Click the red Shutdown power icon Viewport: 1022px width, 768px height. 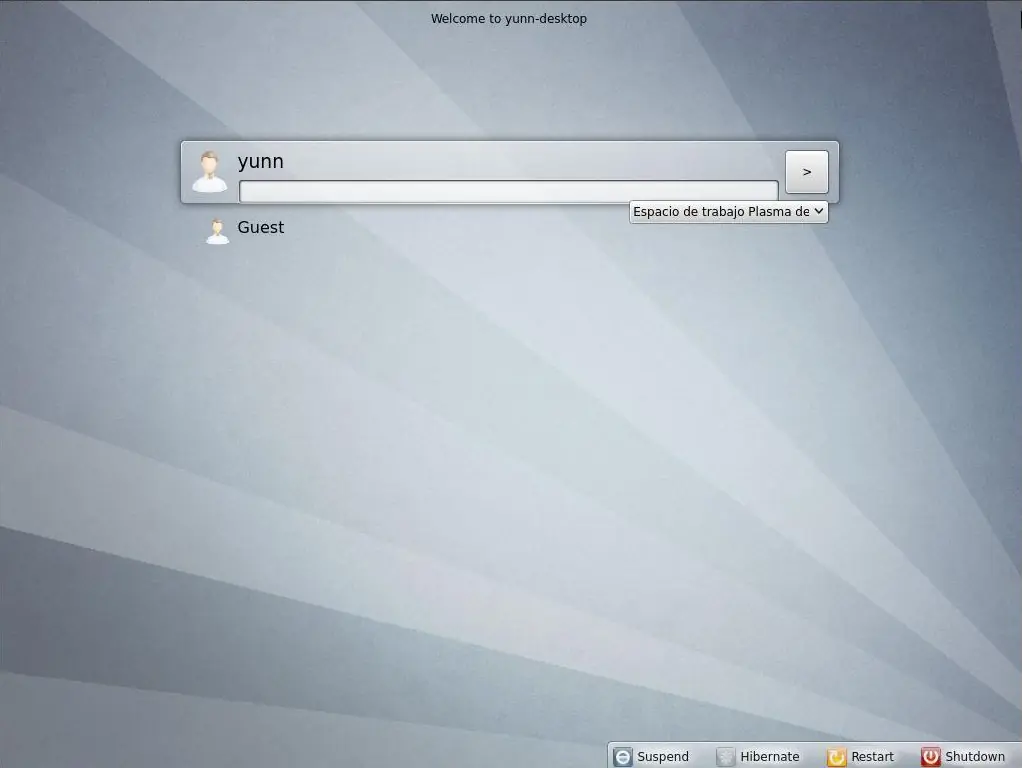pyautogui.click(x=930, y=756)
